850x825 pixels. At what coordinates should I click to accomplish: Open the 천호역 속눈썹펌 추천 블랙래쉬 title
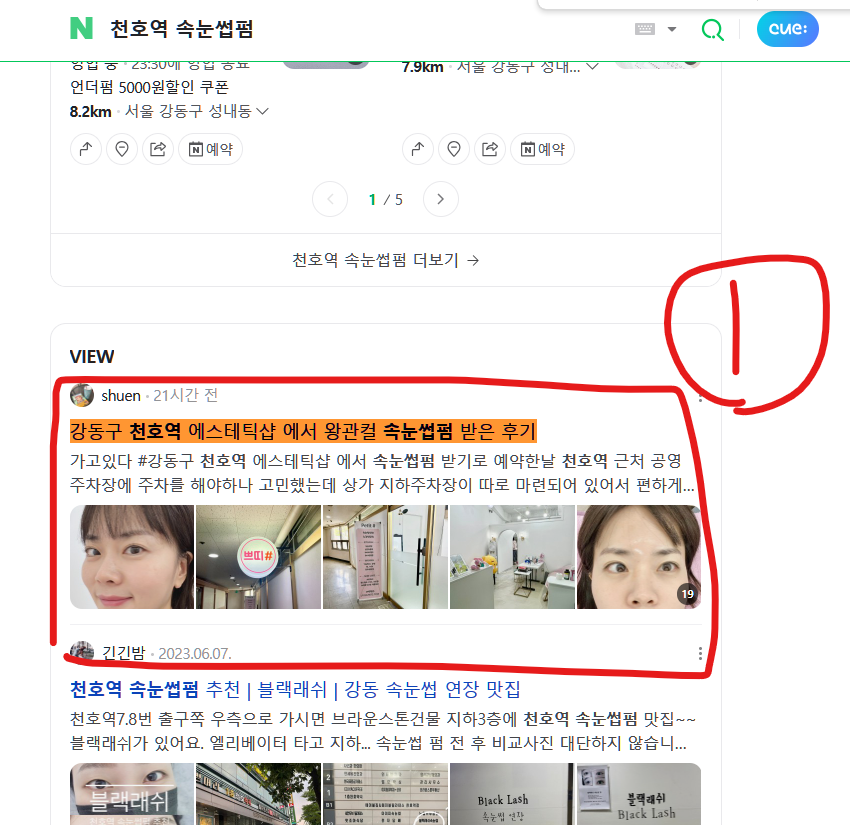pyautogui.click(x=295, y=689)
